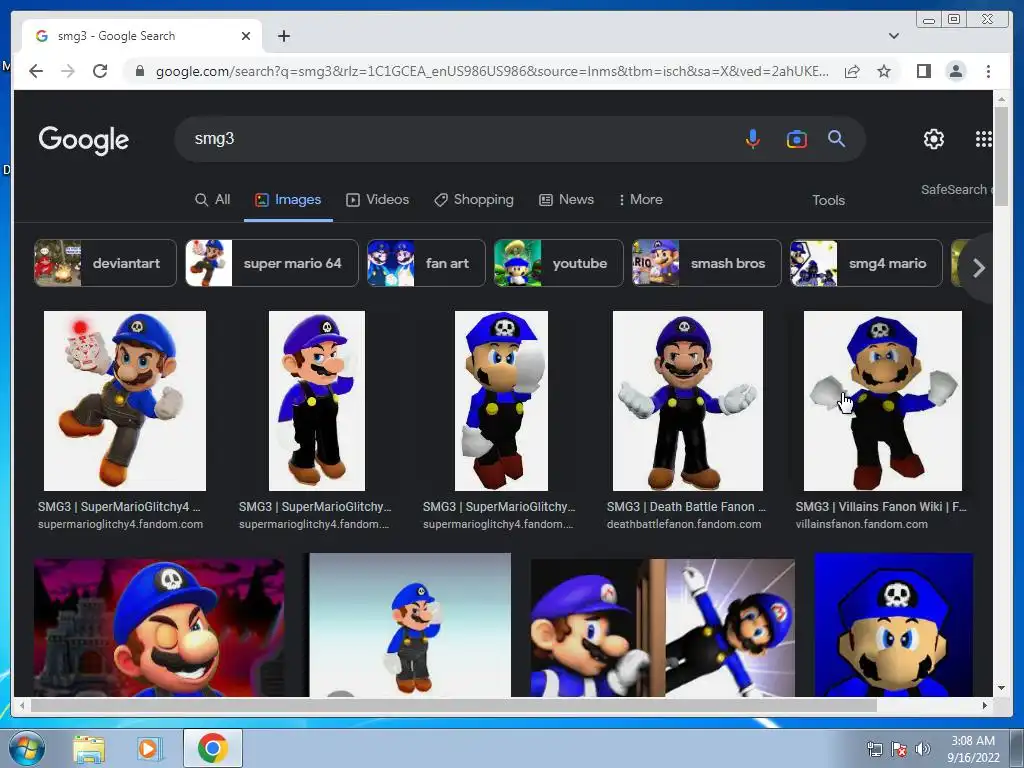Click in the smg3 search field
The height and width of the screenshot is (768, 1024).
pos(457,138)
